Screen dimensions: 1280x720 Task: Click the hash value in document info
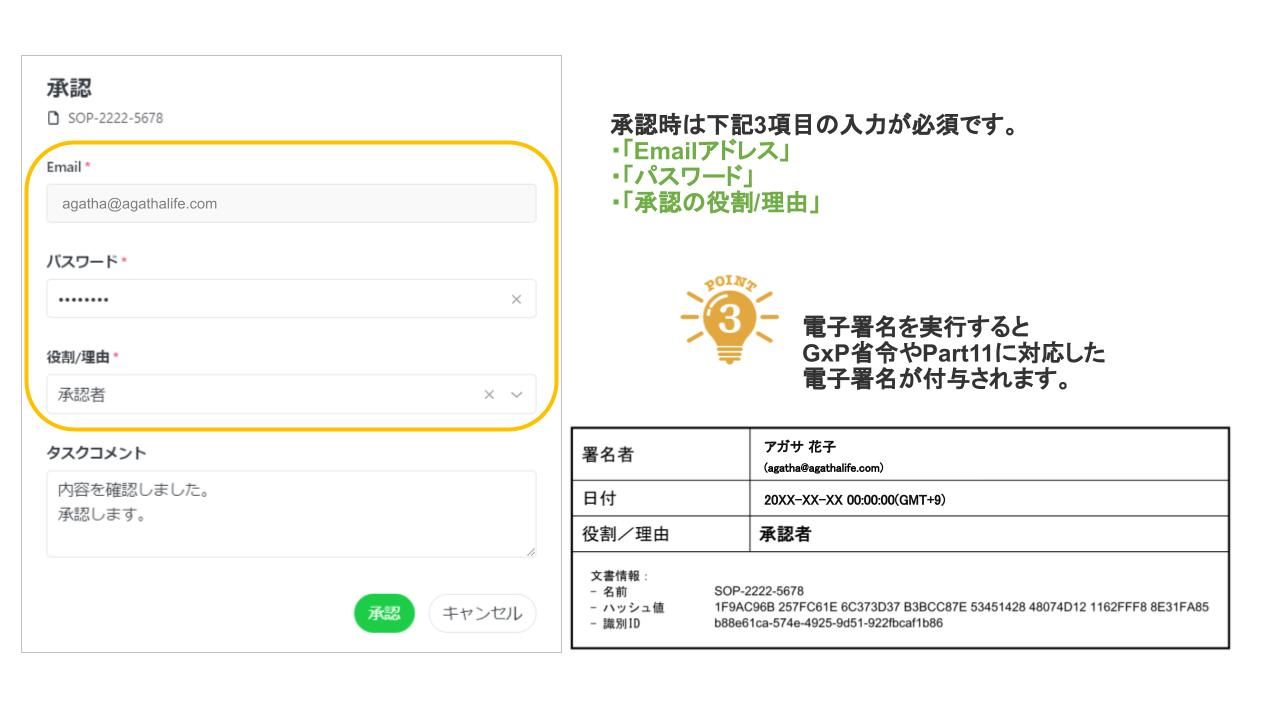(x=961, y=607)
